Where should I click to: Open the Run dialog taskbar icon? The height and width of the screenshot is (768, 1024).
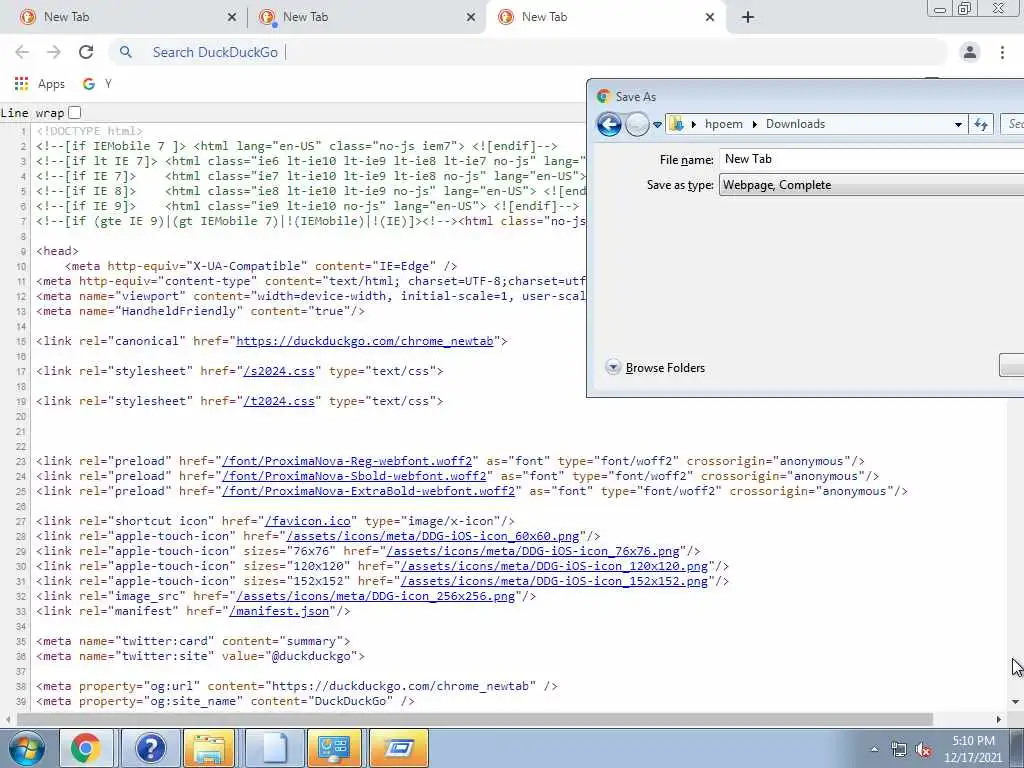[399, 748]
